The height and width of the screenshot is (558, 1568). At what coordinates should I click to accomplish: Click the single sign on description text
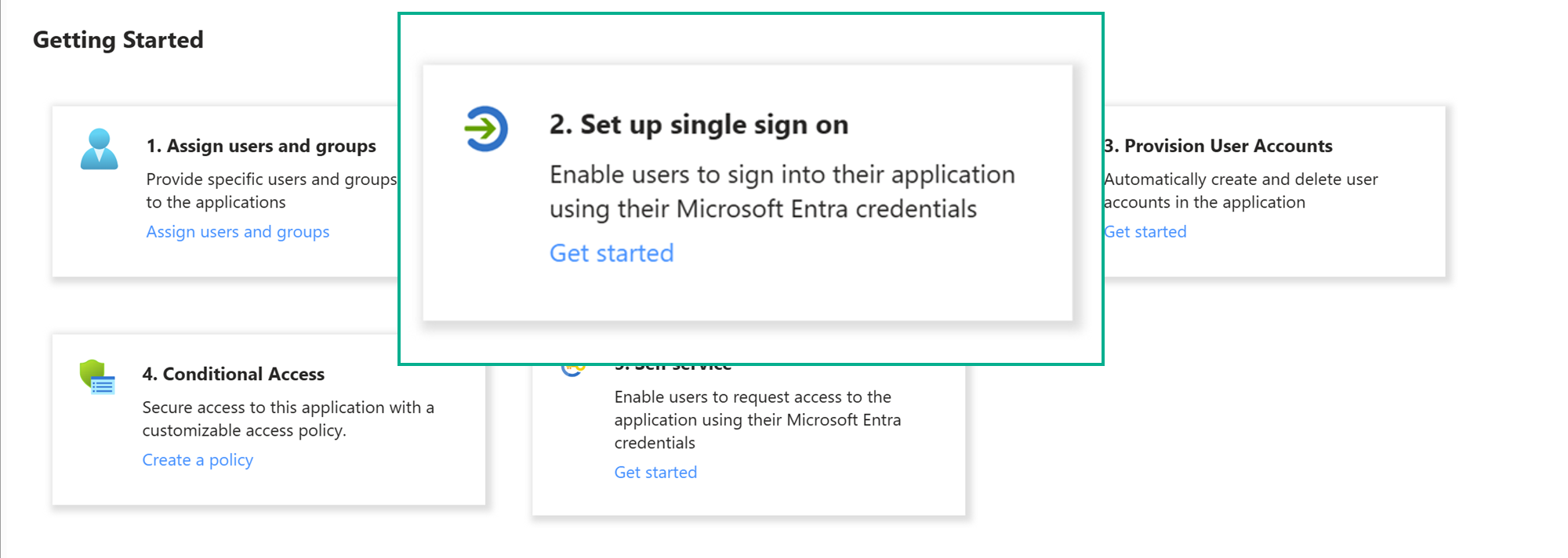(782, 190)
